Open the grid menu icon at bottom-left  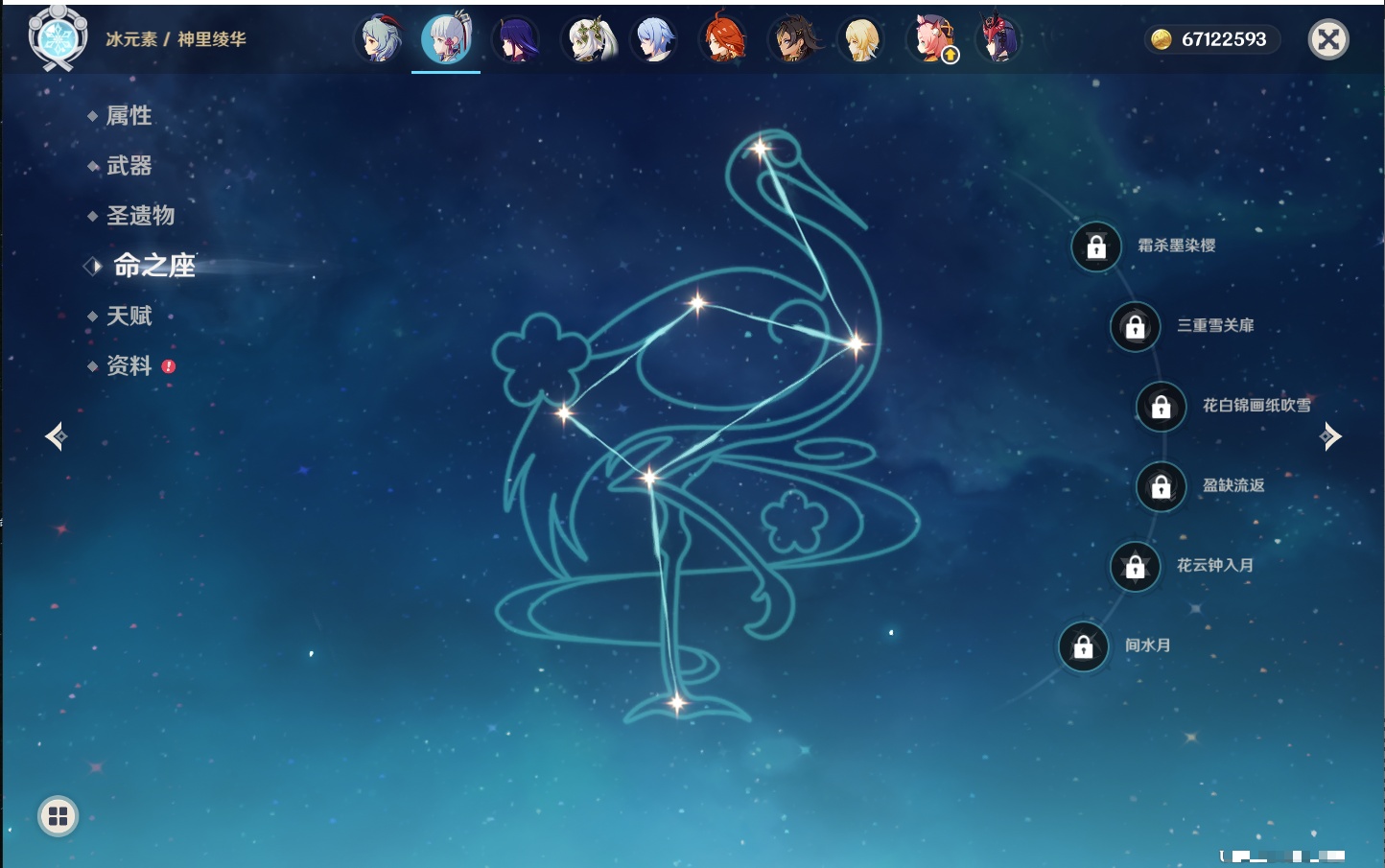[58, 816]
